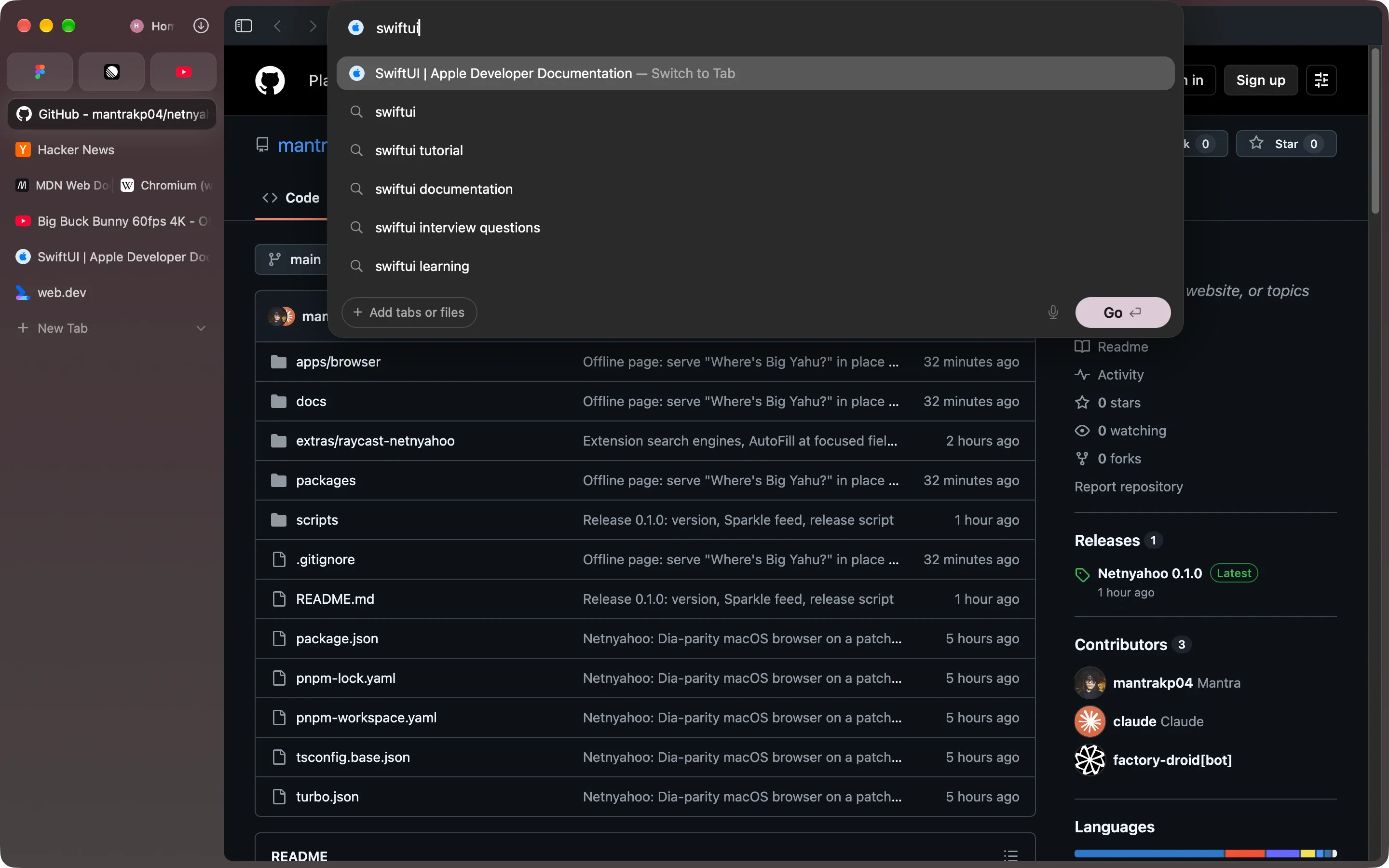This screenshot has height=868, width=1389.
Task: Open the downloads icon
Action: point(201,26)
